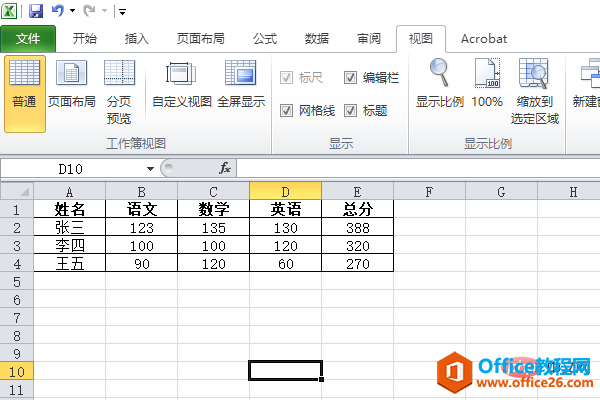Viewport: 600px width, 400px height.
Task: Enter 全屏显示 full screen mode
Action: [241, 84]
